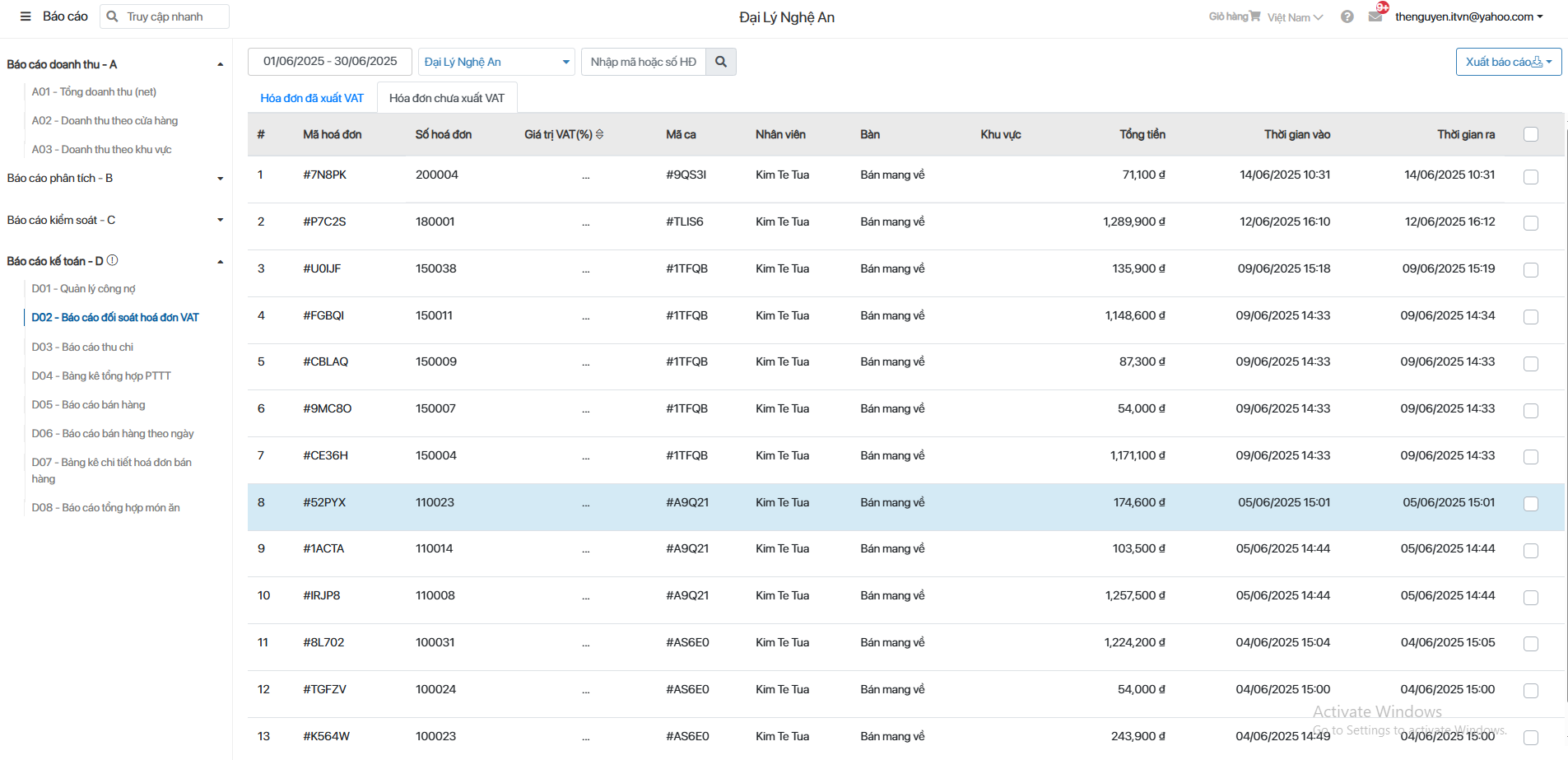This screenshot has width=1568, height=760.
Task: Check the box for invoice #7N8PK
Action: 1530,176
